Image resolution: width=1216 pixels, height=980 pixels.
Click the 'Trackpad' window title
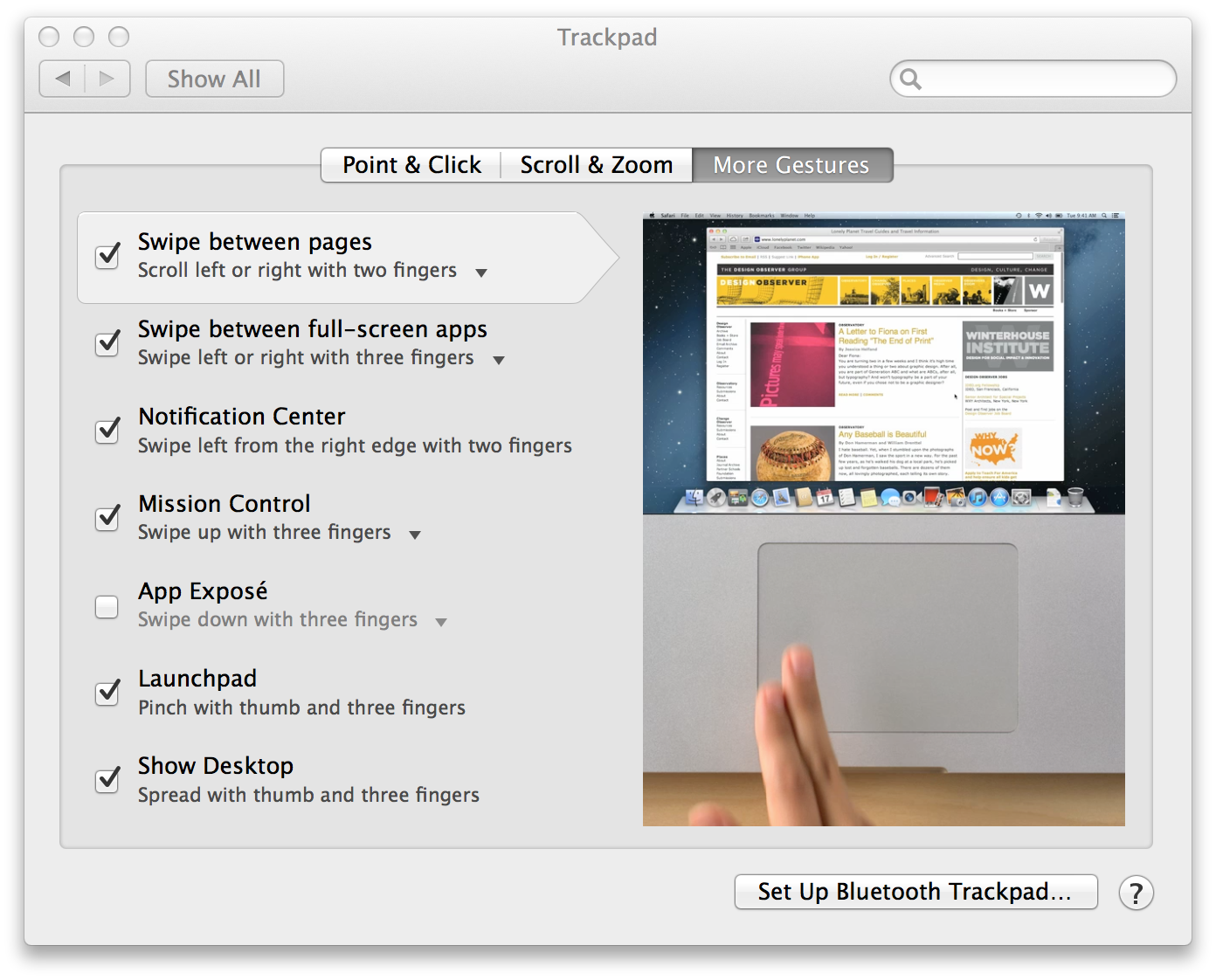click(x=607, y=38)
